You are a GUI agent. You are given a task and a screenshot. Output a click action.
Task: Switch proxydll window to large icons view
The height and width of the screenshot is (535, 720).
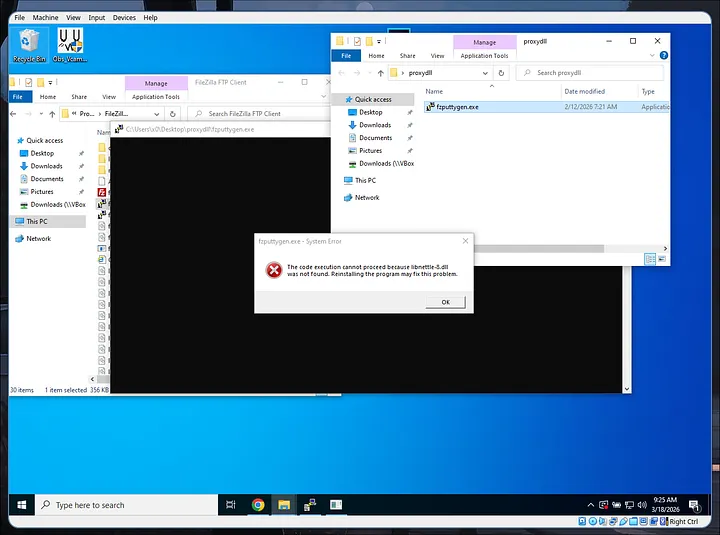click(662, 259)
